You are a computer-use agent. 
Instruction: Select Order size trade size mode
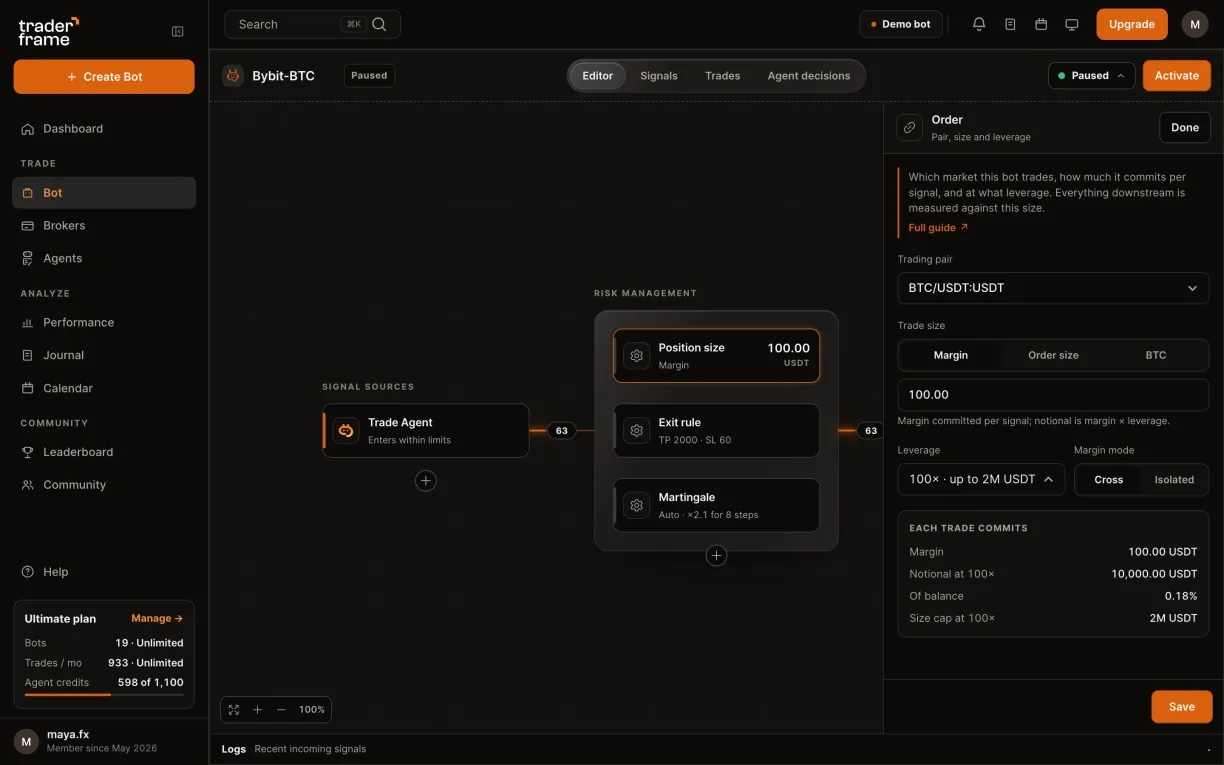click(x=1053, y=355)
